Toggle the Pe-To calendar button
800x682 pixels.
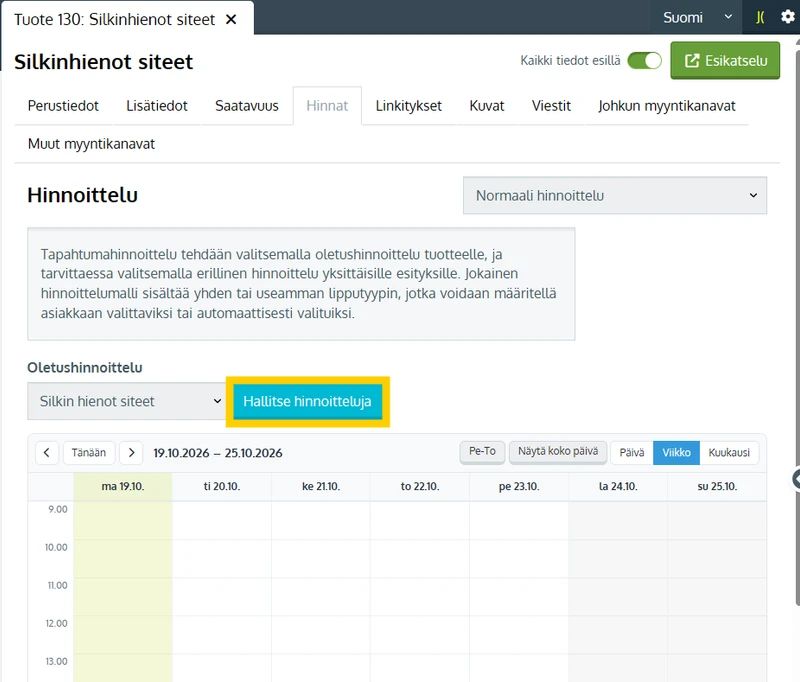(482, 451)
